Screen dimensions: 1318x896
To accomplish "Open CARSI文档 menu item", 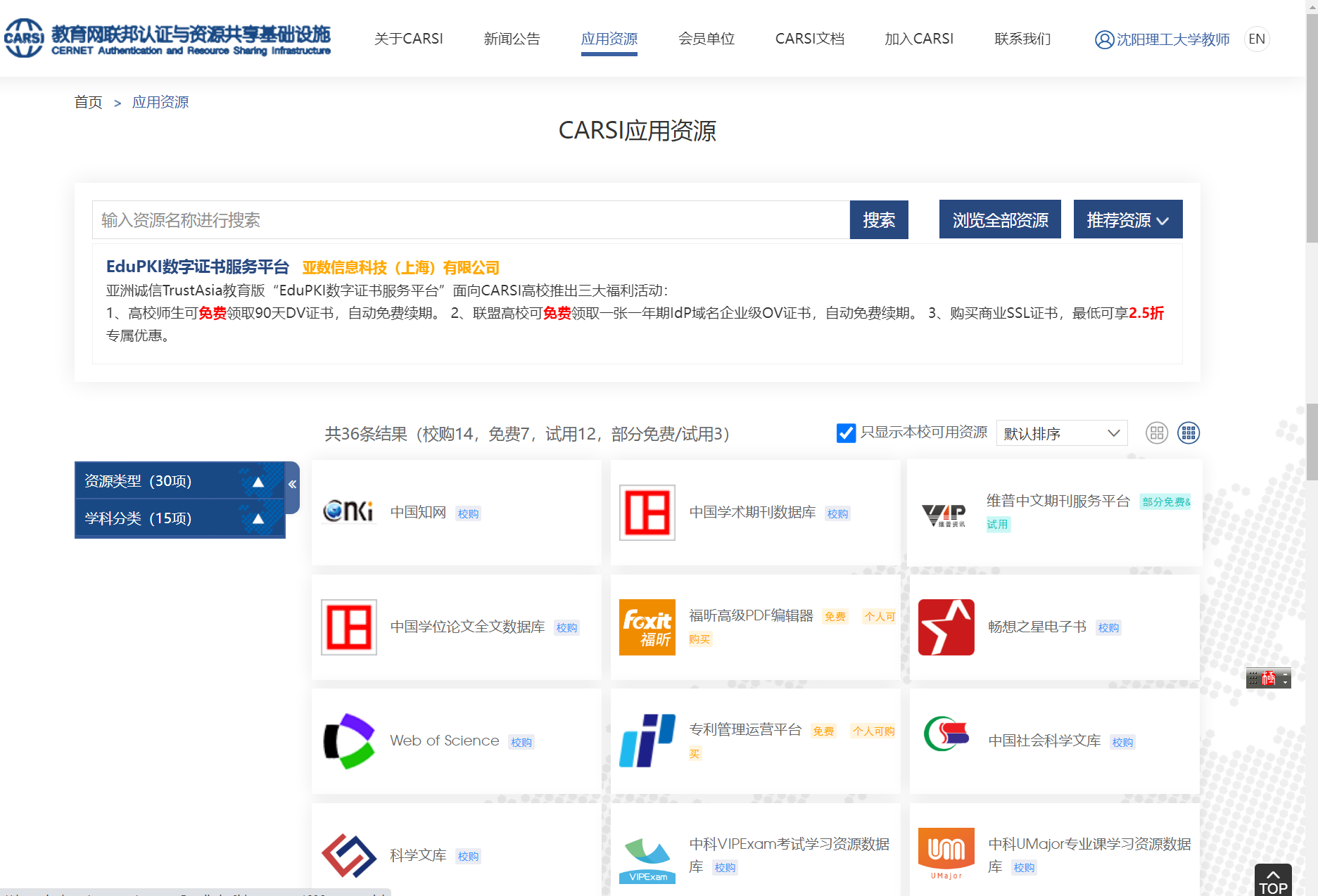I will pos(810,39).
